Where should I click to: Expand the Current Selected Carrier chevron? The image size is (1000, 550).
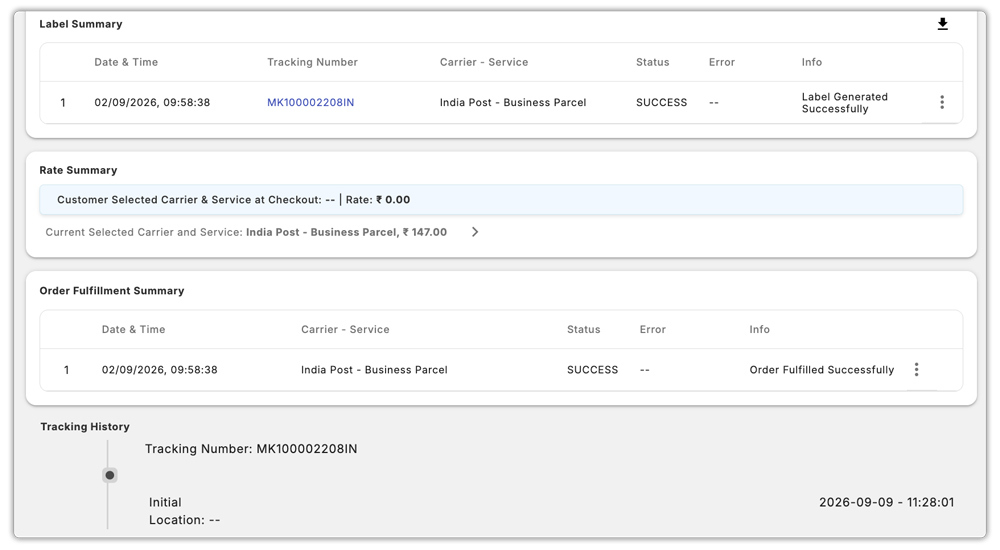coord(474,232)
